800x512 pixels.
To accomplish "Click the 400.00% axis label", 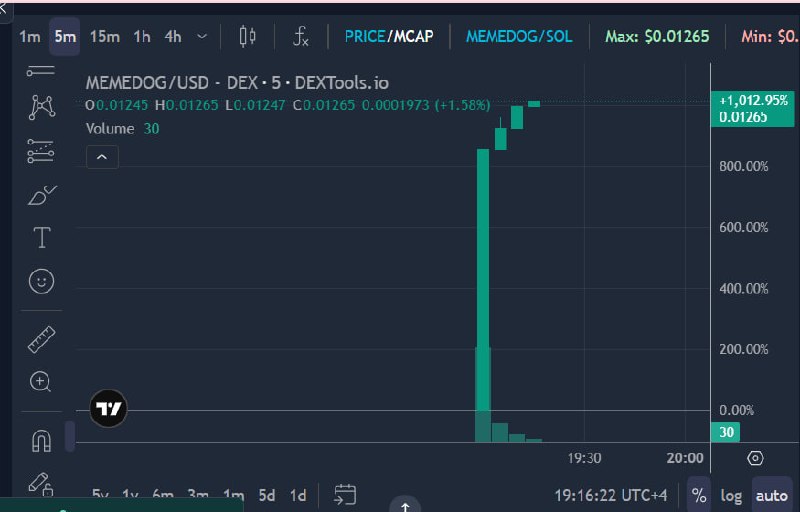I will coord(743,289).
